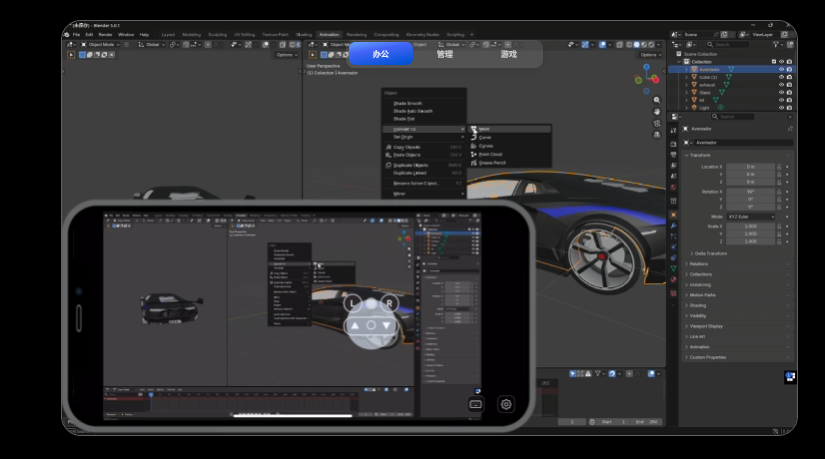This screenshot has height=459, width=825.
Task: Convert to Curve in the submenu
Action: 509,137
